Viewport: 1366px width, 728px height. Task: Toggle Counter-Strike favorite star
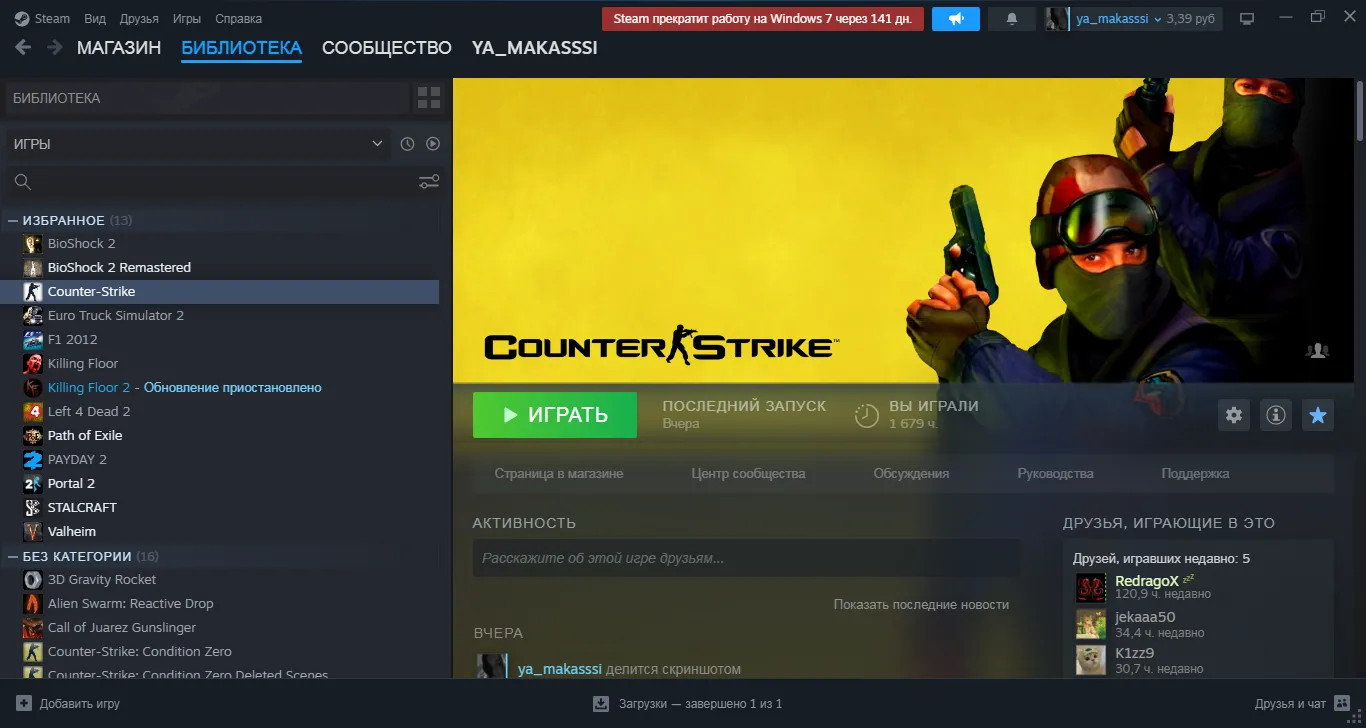pos(1318,415)
